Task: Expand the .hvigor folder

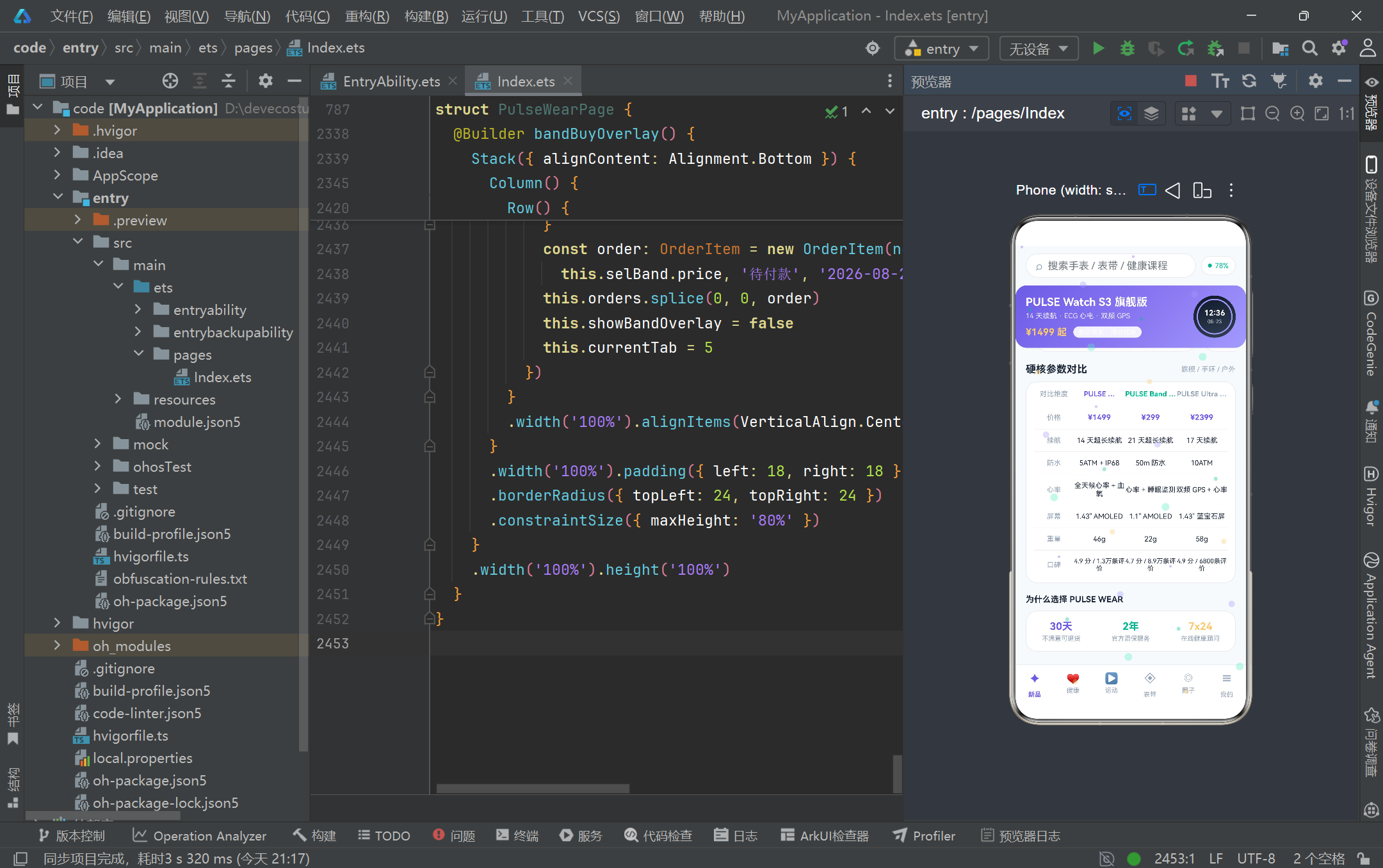Action: (x=57, y=130)
